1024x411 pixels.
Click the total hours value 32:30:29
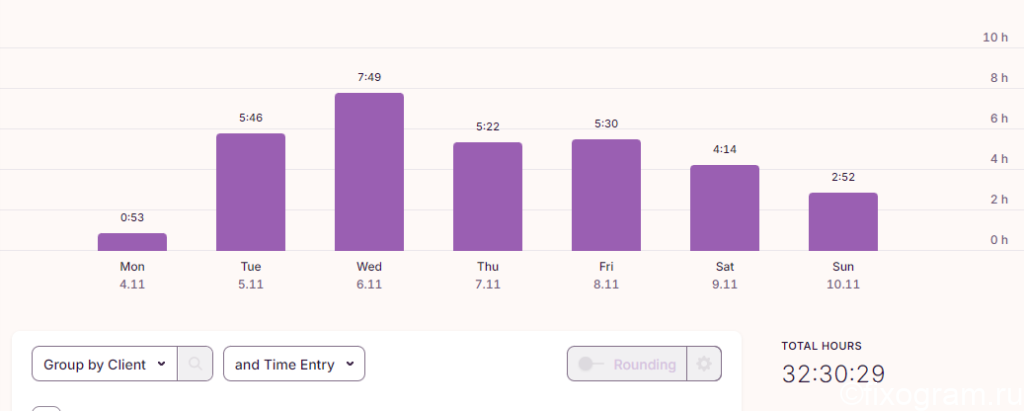tap(833, 374)
